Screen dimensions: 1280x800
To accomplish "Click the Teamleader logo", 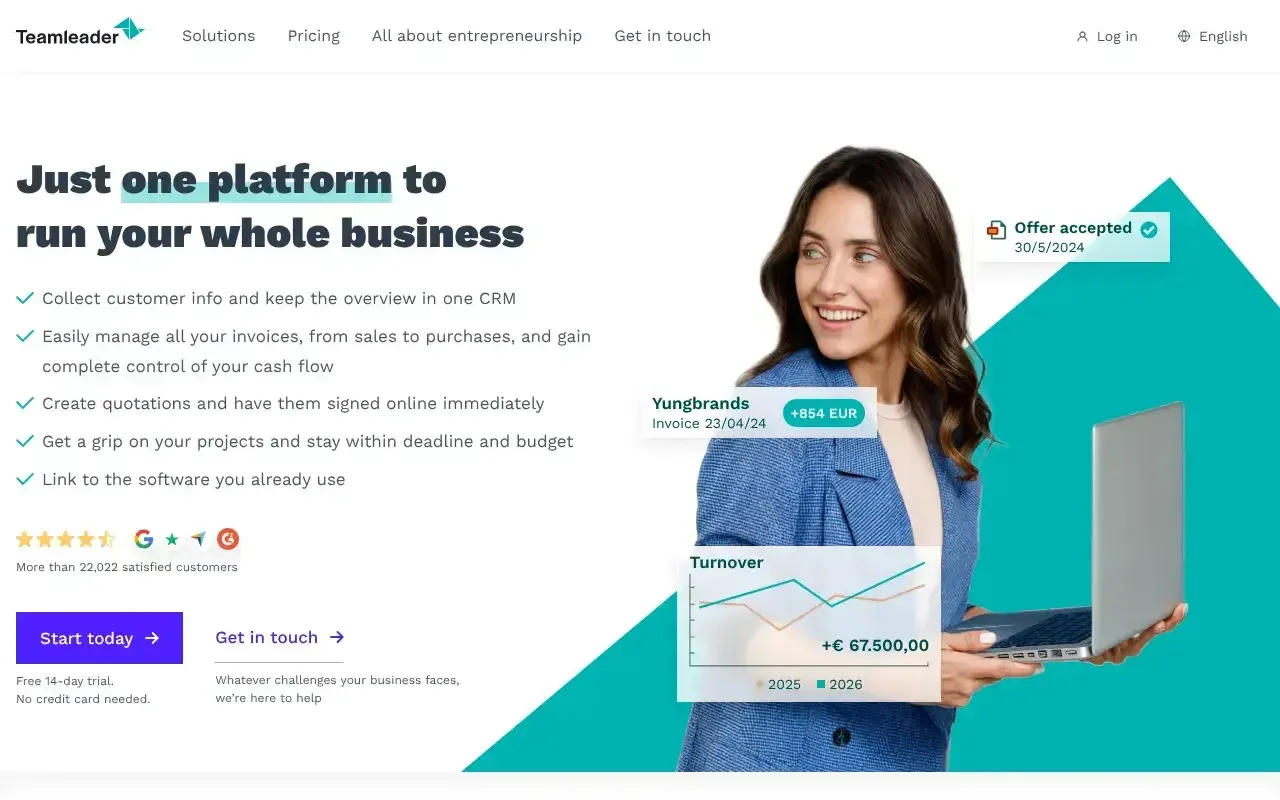I will (80, 32).
